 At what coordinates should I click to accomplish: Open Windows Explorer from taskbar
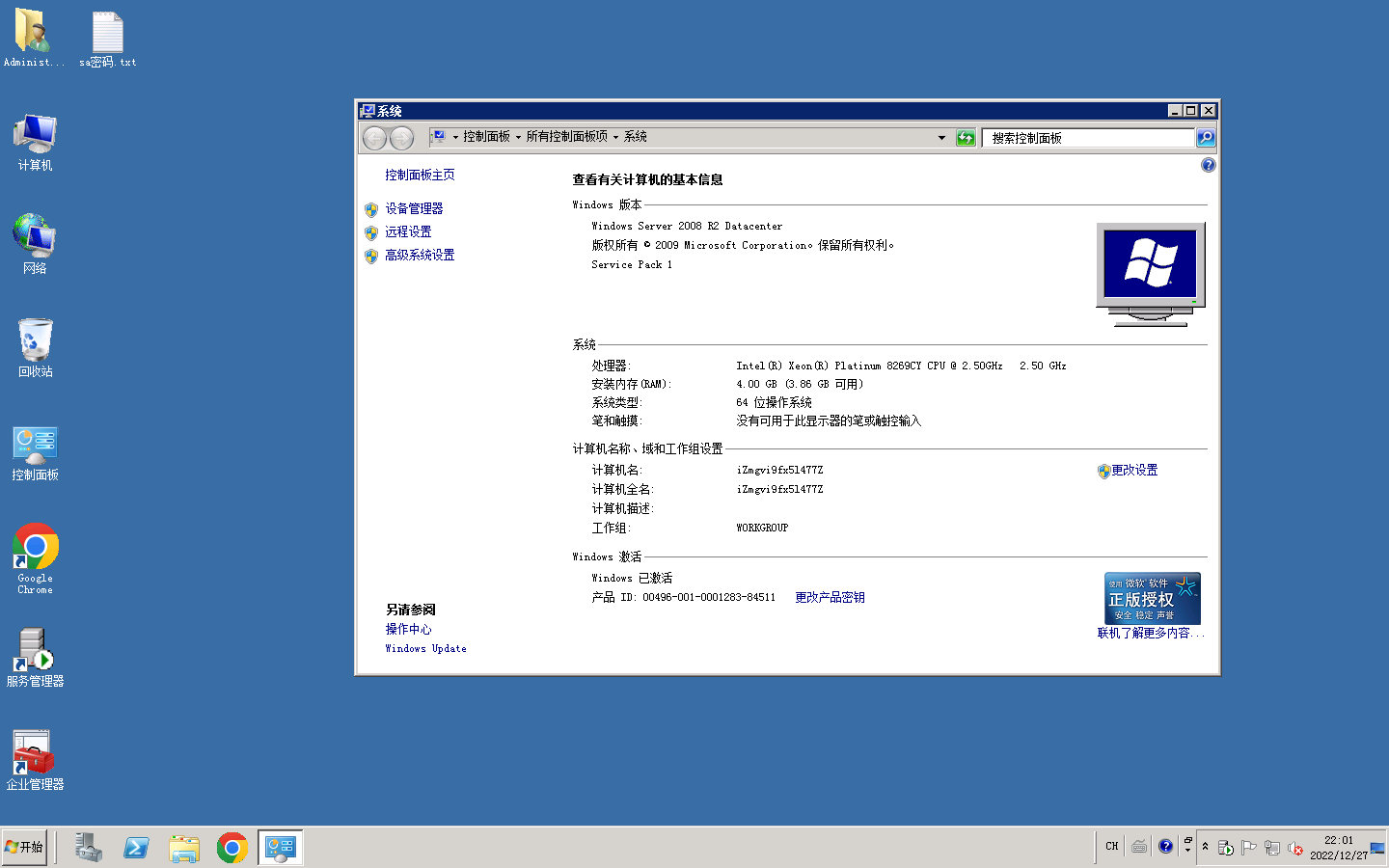coord(183,848)
